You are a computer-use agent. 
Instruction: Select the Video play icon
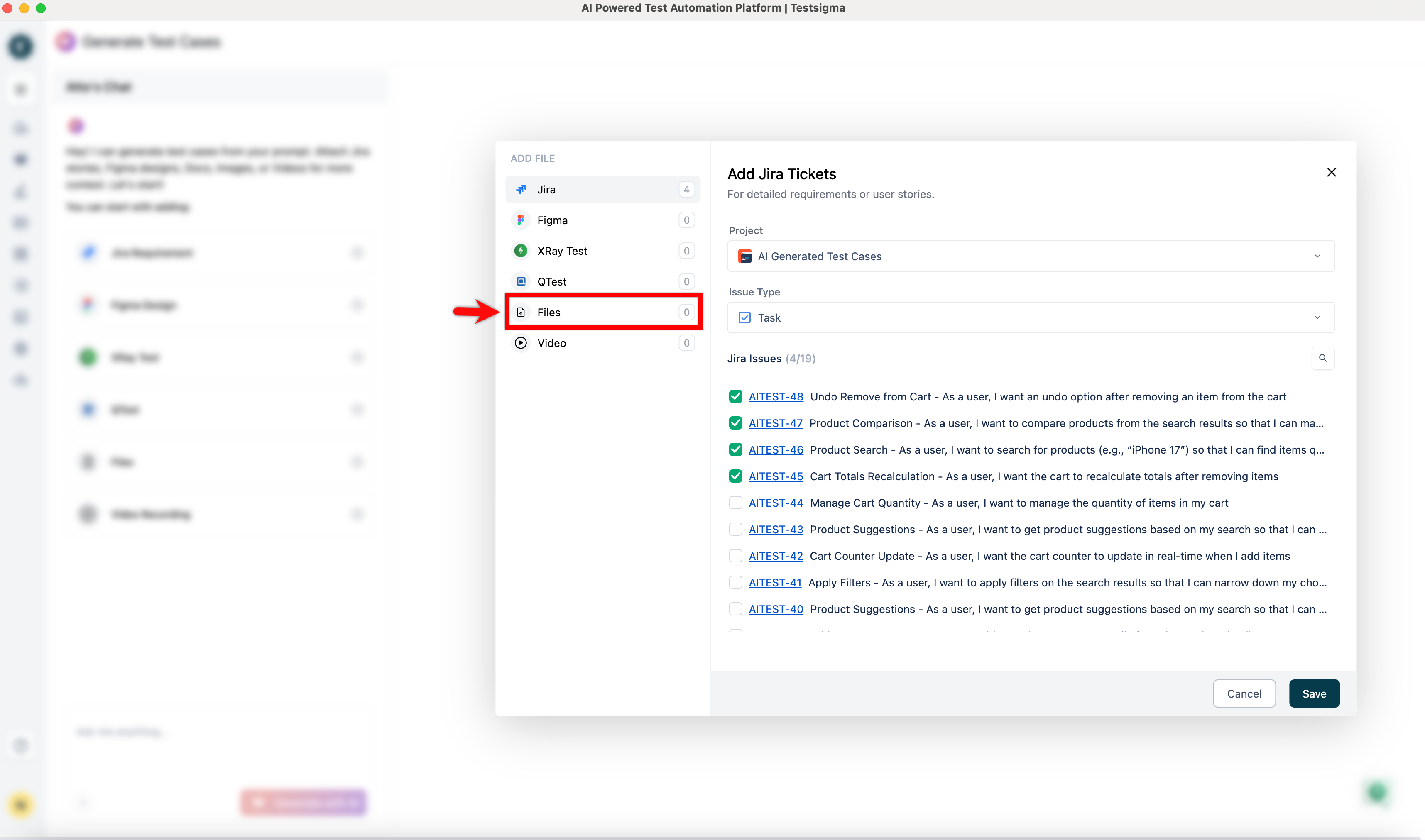521,343
